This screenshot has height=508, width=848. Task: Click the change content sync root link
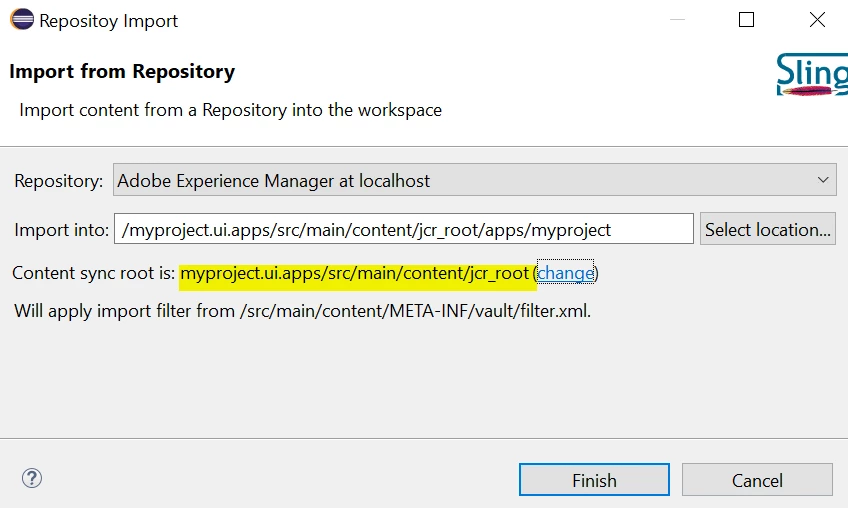[565, 273]
